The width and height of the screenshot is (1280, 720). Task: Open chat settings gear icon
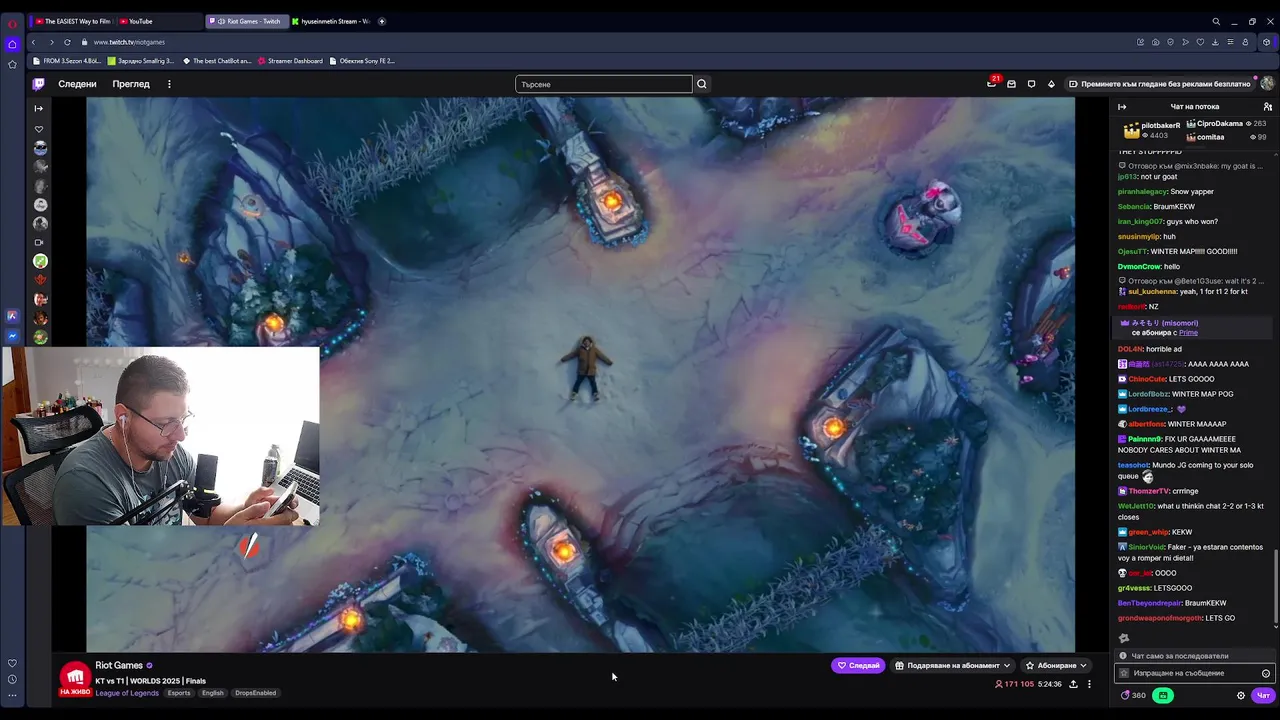1241,695
